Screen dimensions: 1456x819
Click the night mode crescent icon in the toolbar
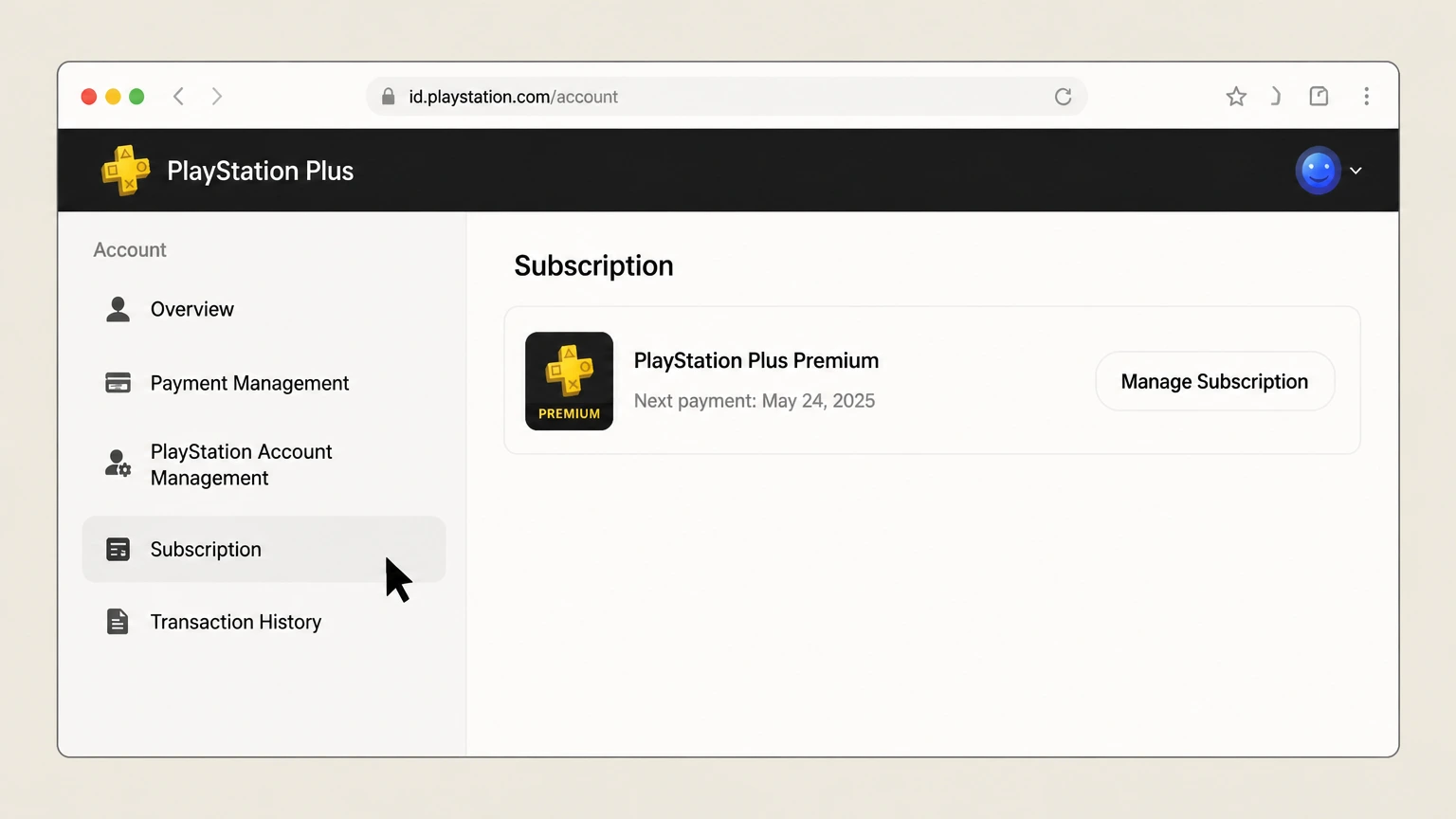click(x=1276, y=96)
